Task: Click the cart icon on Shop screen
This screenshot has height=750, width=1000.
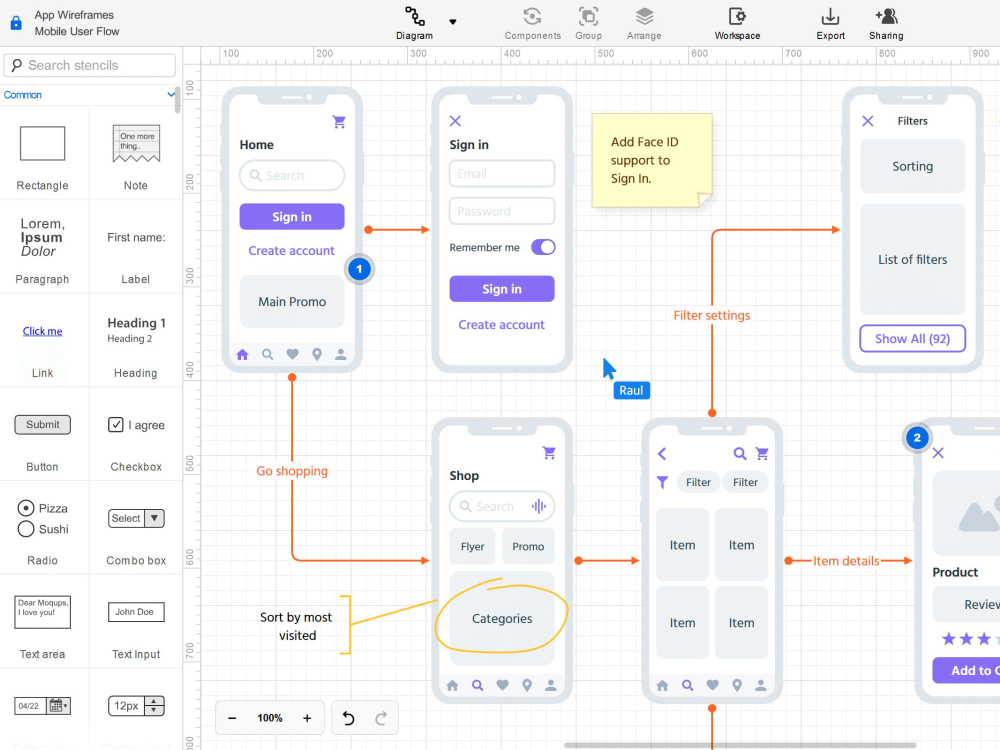Action: point(549,453)
